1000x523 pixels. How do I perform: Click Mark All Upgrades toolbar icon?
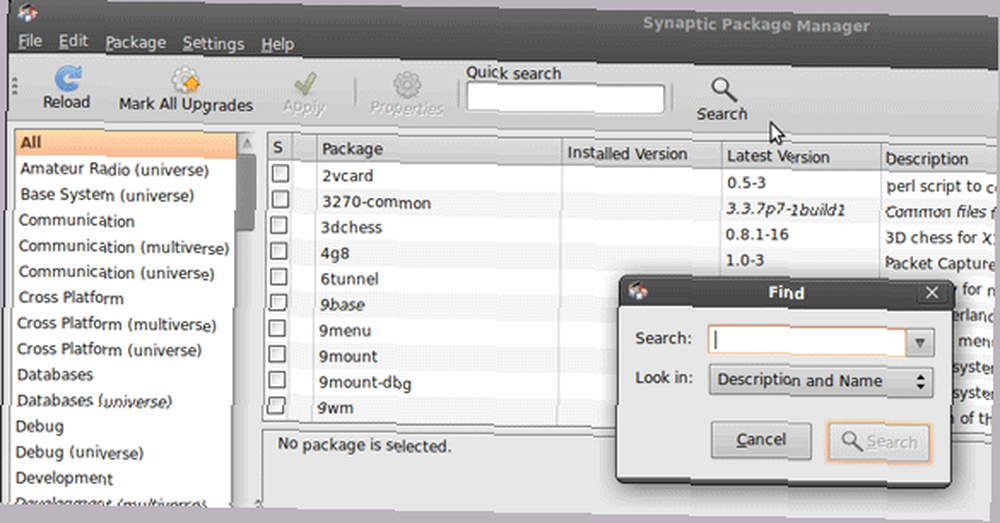(x=186, y=81)
